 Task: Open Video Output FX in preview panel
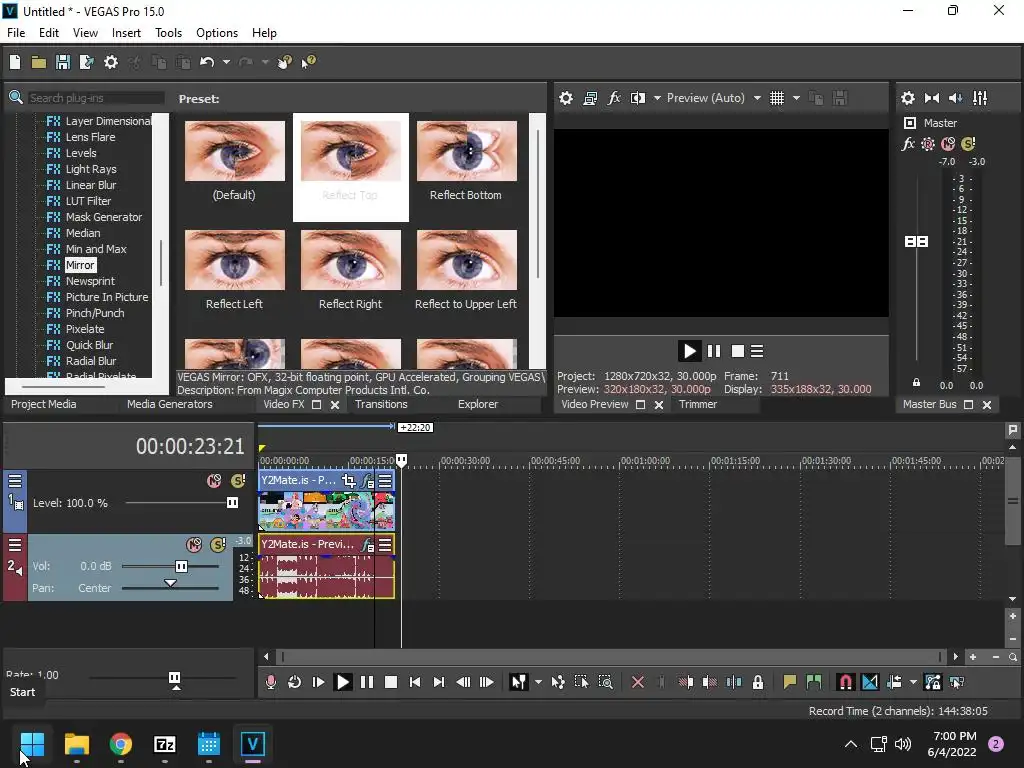coord(614,98)
